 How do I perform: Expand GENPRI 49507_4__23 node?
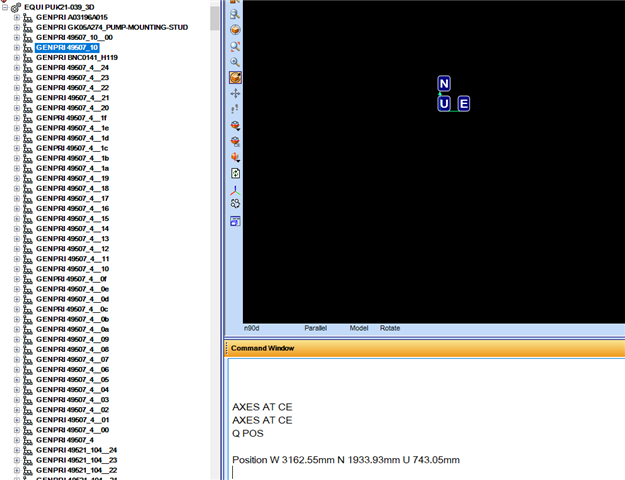click(x=17, y=78)
